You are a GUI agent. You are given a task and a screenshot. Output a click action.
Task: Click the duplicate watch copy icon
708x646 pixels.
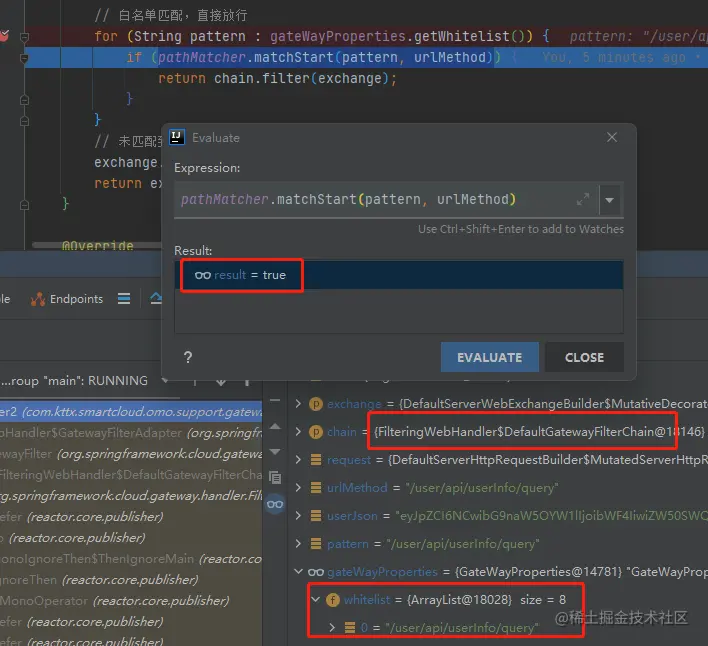275,477
